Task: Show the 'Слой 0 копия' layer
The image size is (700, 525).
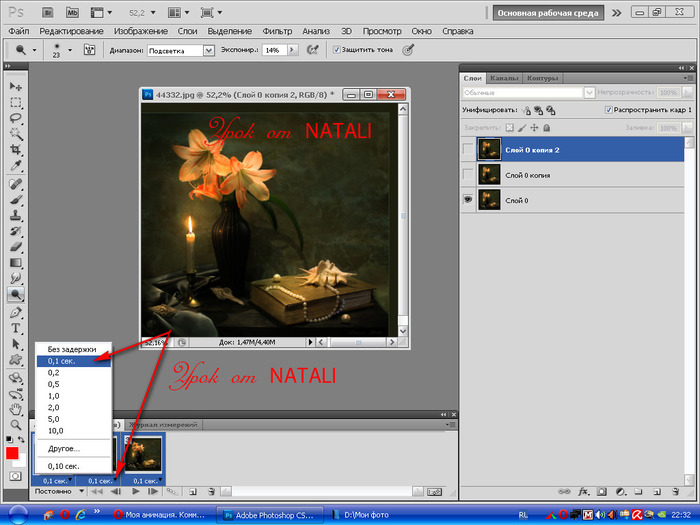Action: (468, 174)
